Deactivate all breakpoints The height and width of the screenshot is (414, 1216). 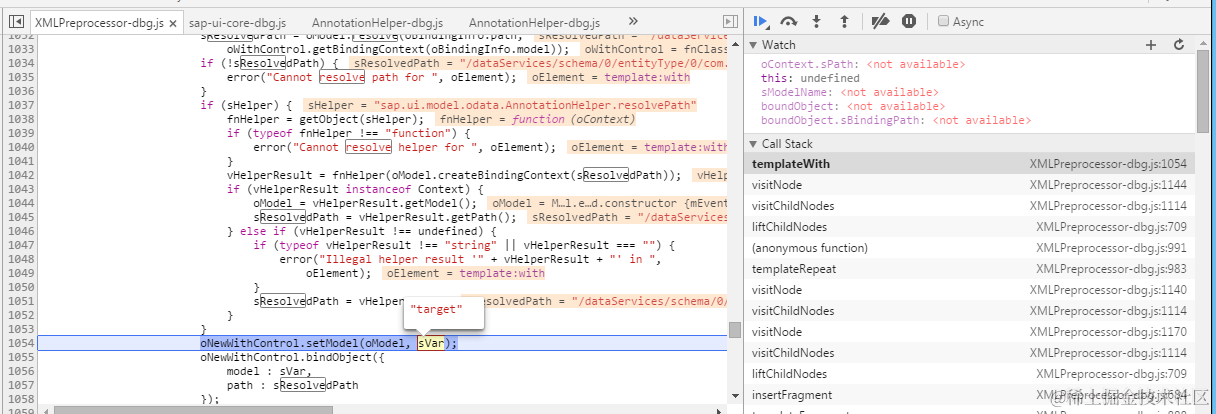tap(881, 20)
